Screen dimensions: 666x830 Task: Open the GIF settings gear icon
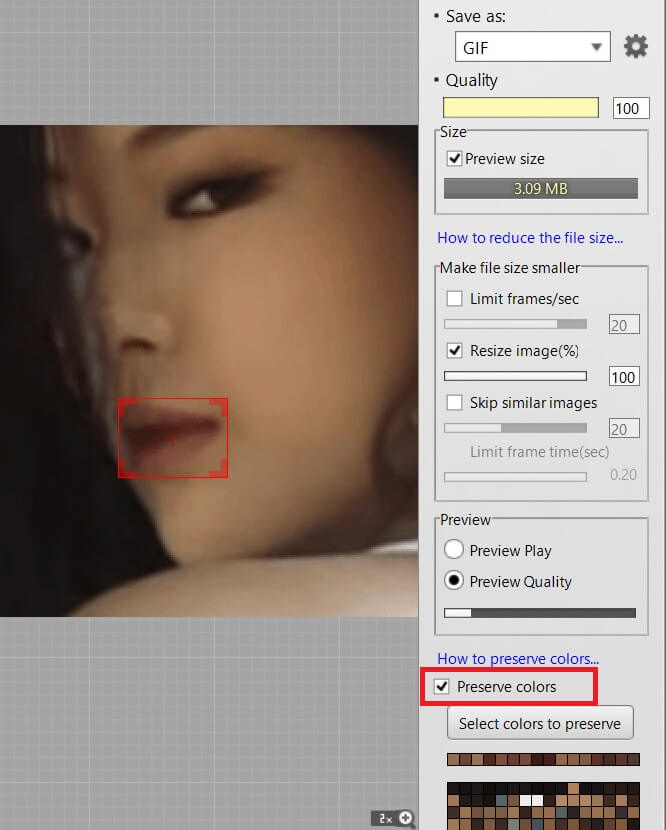635,47
